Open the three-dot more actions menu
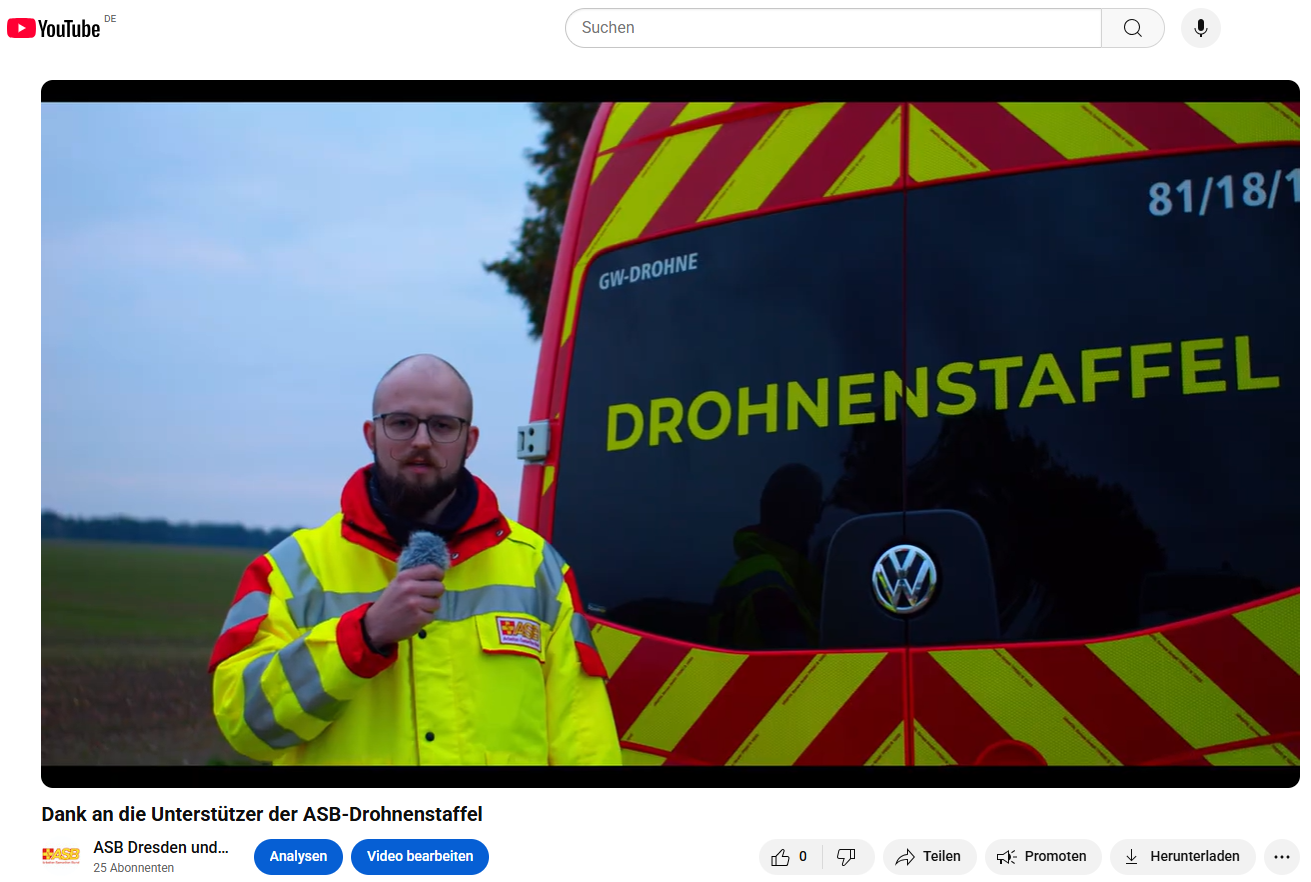Viewport: 1311px width, 882px height. (x=1282, y=857)
